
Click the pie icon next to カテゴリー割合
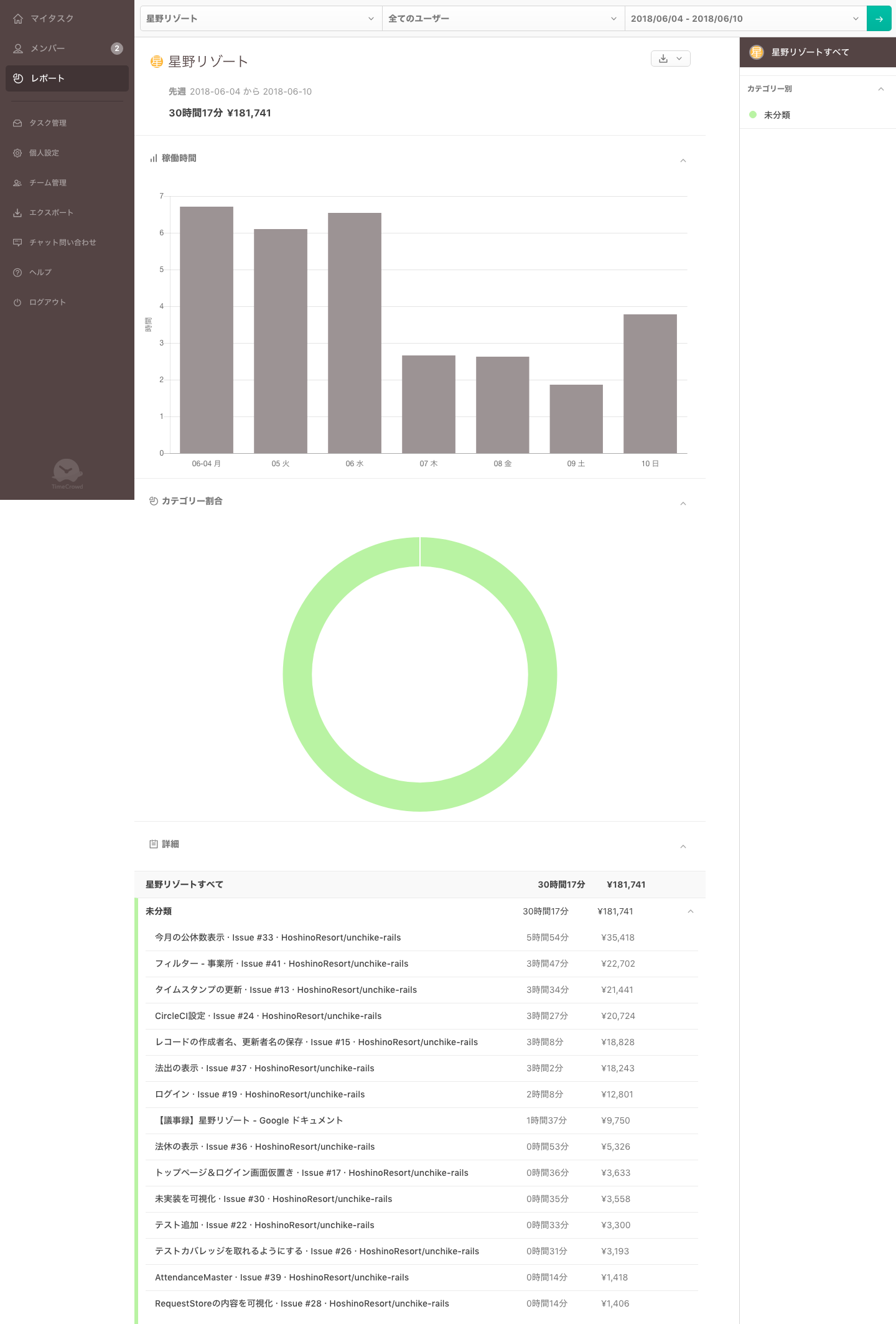click(153, 501)
